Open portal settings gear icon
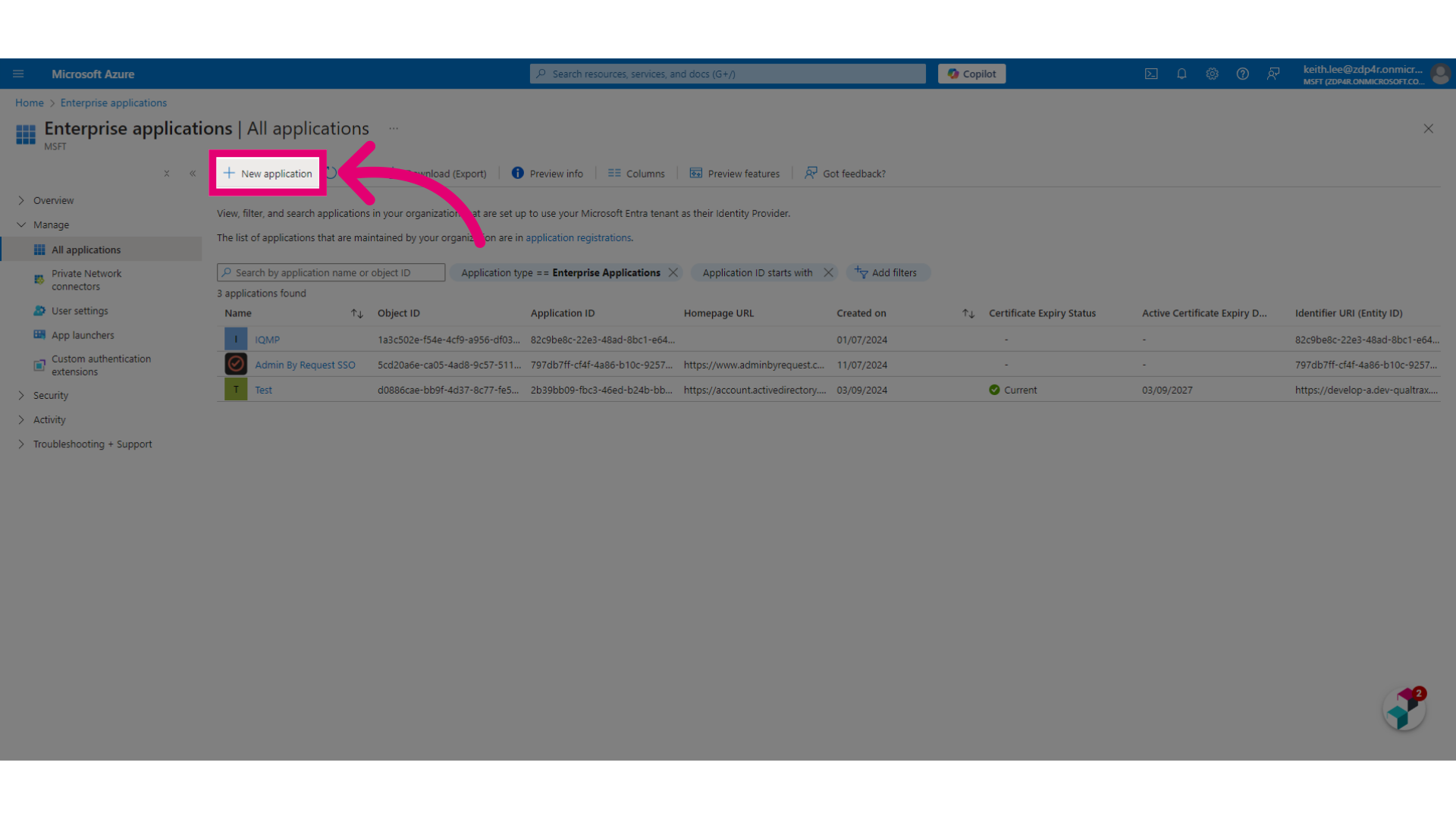Image resolution: width=1456 pixels, height=819 pixels. tap(1212, 74)
